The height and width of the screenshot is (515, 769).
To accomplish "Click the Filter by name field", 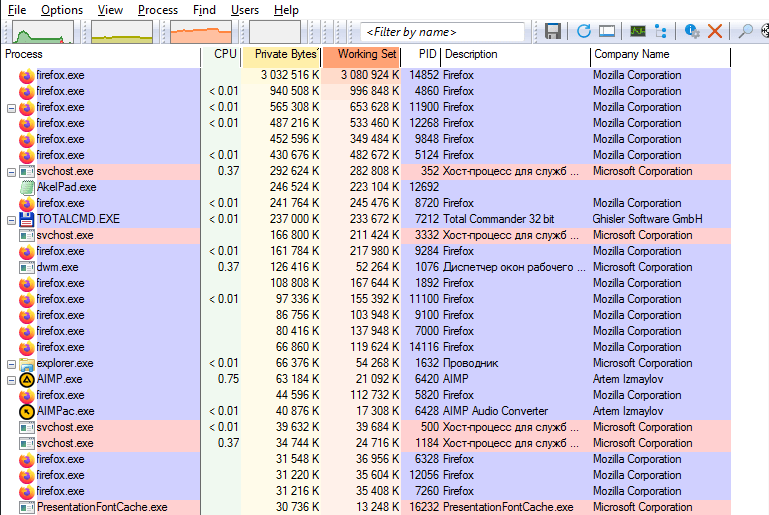I will point(442,32).
